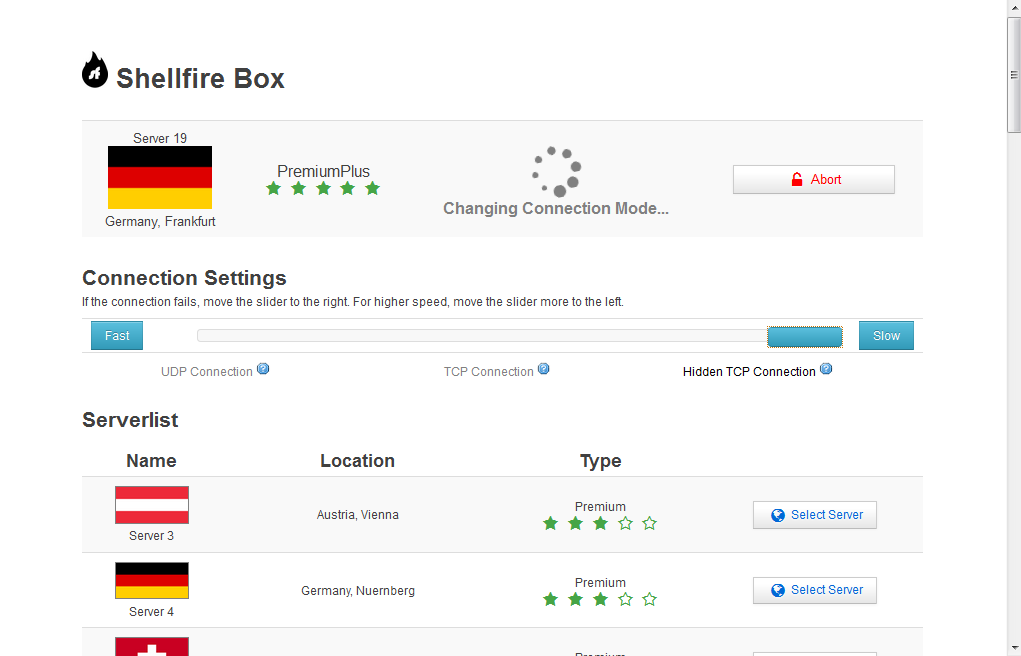Click the PremiumPlus star rating
The width and height of the screenshot is (1021, 656).
(x=323, y=189)
